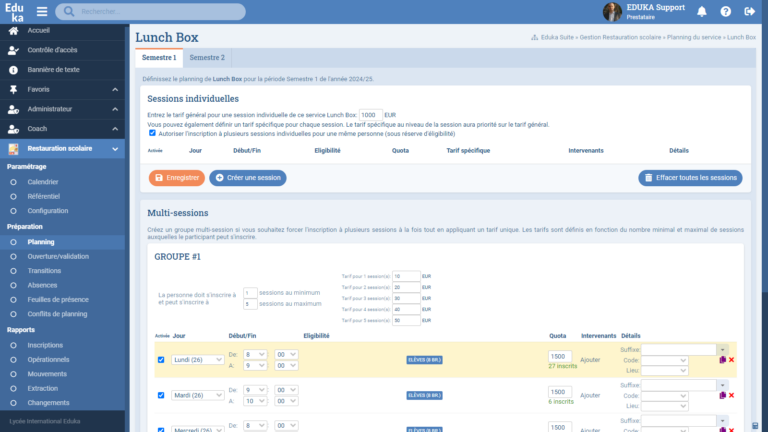
Task: Switch to the Semestre 2 tab
Action: [207, 58]
